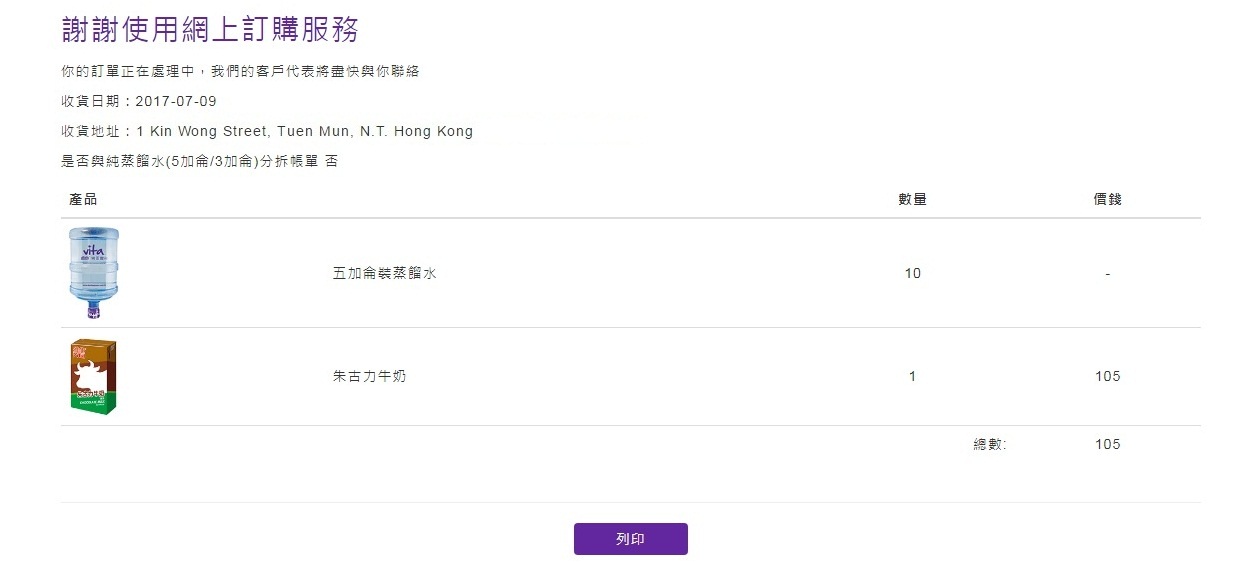Click the purple 列印 print button
This screenshot has height=579, width=1240.
tap(630, 539)
